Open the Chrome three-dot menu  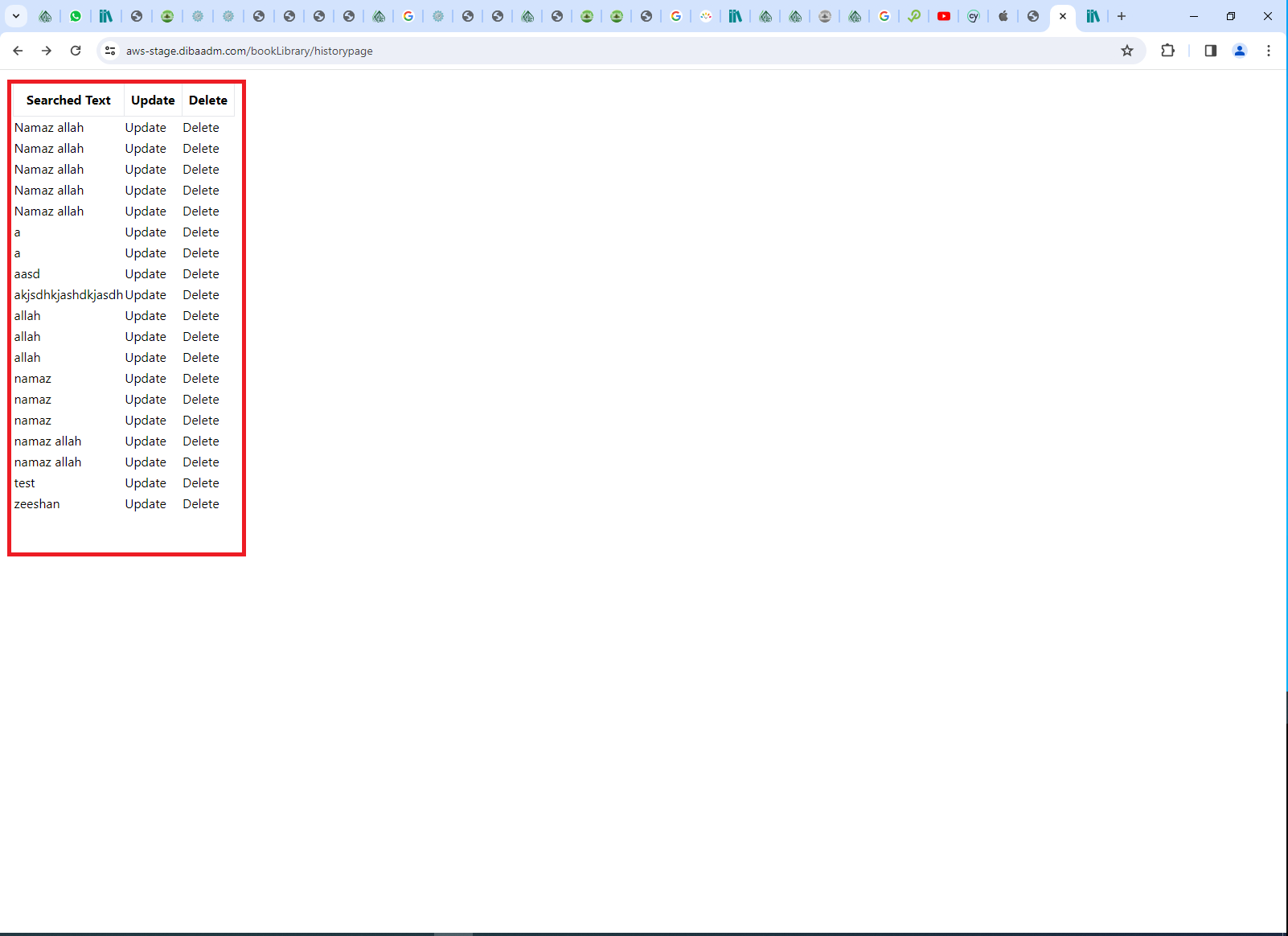[1268, 51]
